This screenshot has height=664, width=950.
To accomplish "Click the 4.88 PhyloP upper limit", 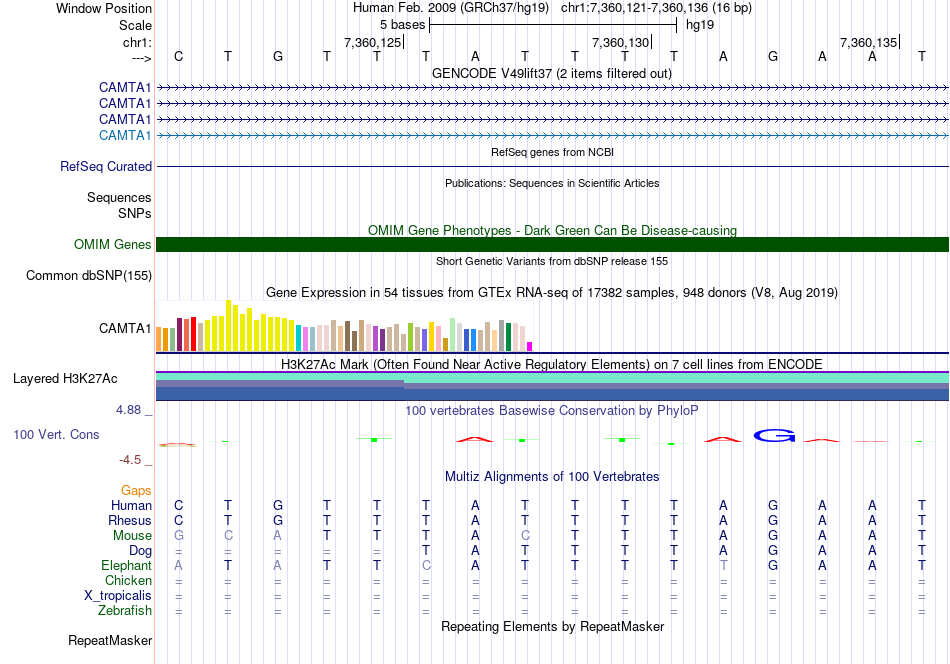I will coord(128,410).
